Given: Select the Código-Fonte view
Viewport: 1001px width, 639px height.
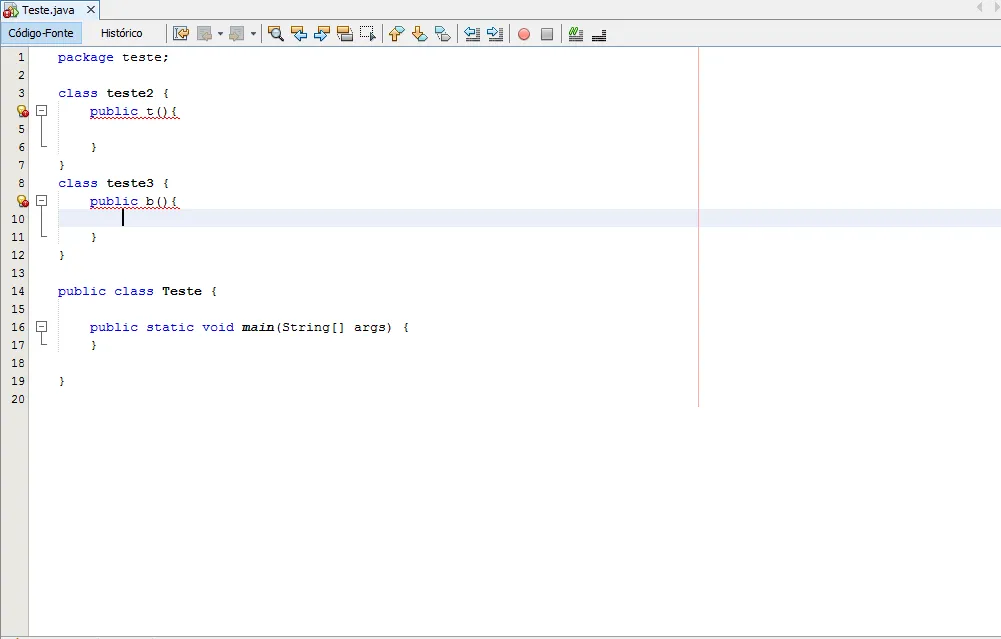Looking at the screenshot, I should [x=41, y=33].
